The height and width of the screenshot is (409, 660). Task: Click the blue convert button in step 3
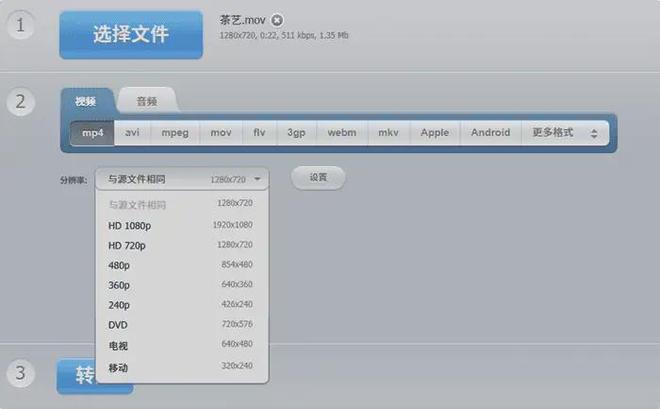(x=77, y=376)
